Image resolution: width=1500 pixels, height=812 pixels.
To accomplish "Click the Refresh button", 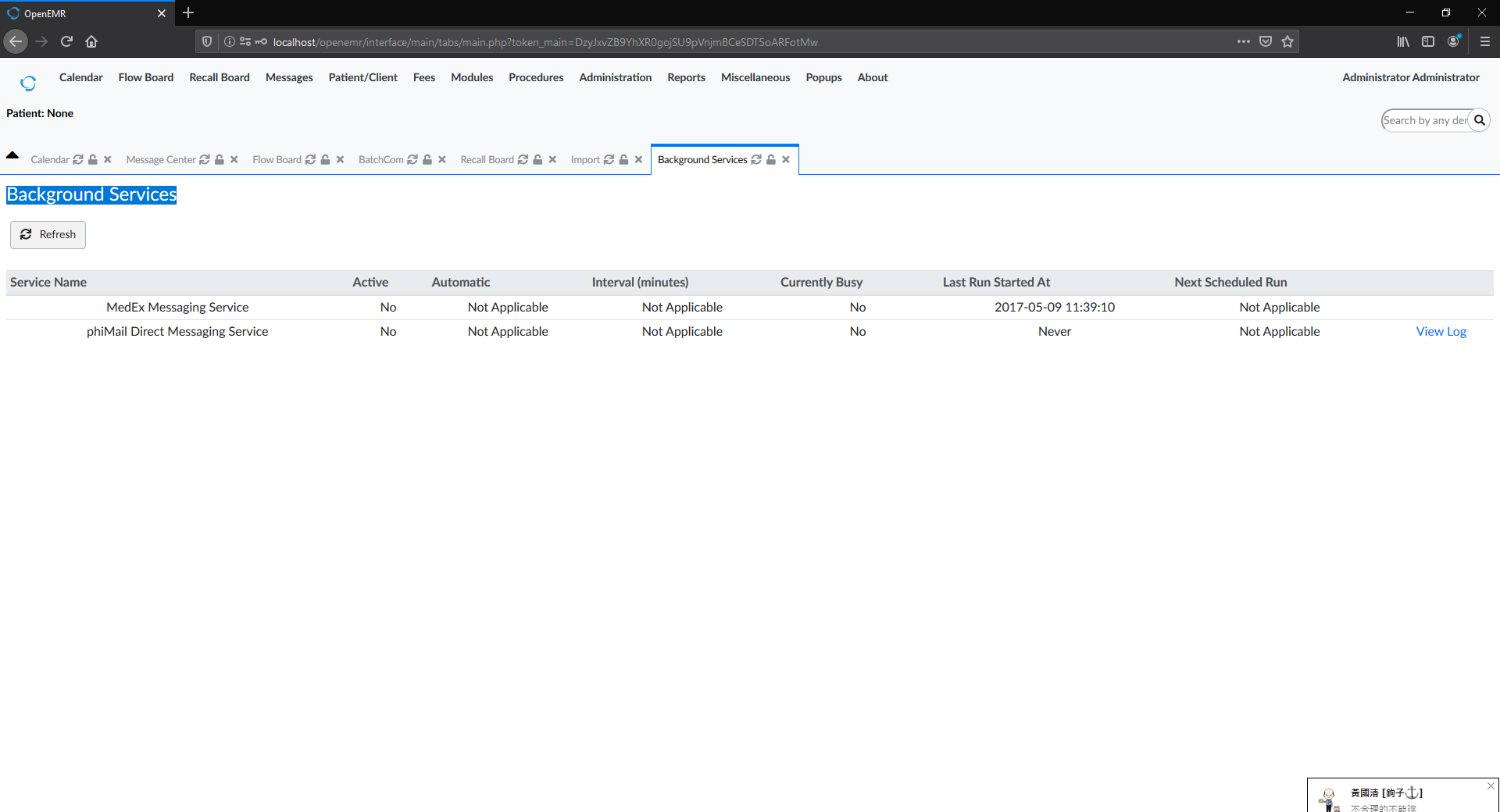I will click(48, 234).
